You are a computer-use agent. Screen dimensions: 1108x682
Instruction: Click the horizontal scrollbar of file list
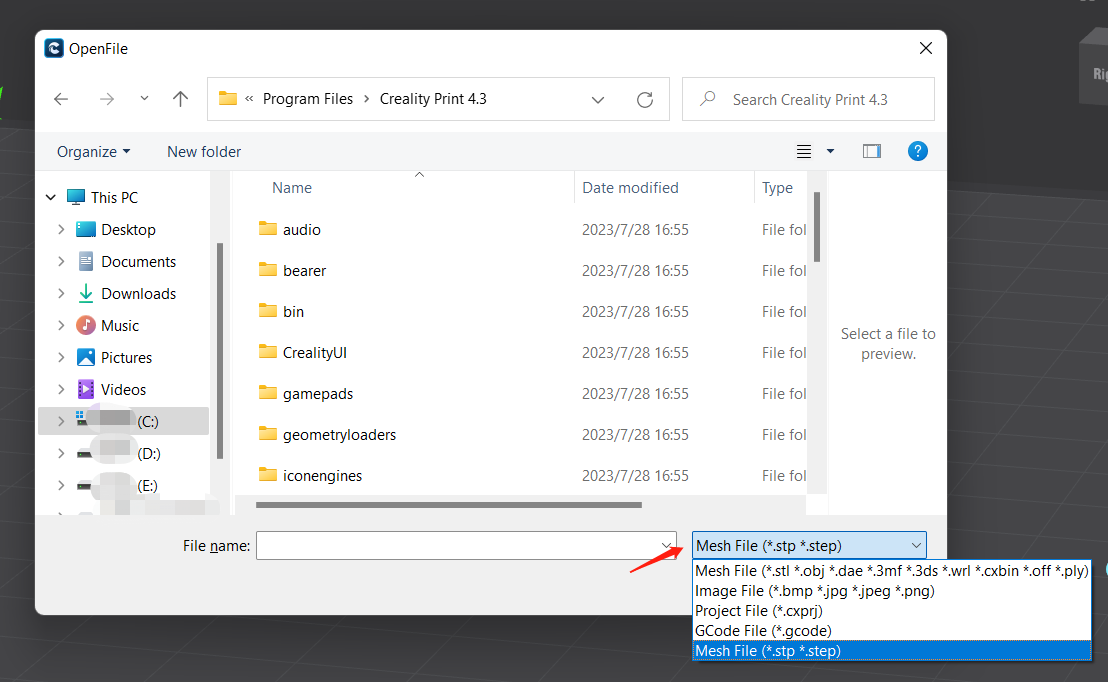pyautogui.click(x=449, y=505)
